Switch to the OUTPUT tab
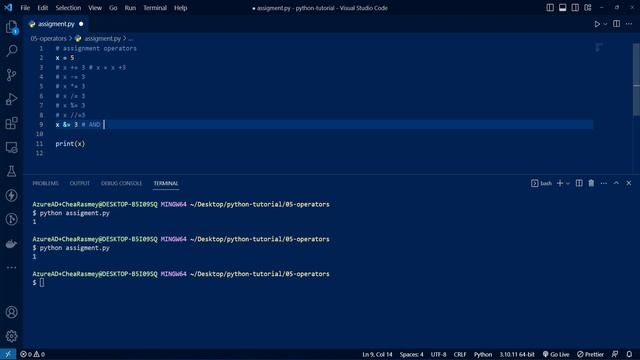 click(x=80, y=184)
